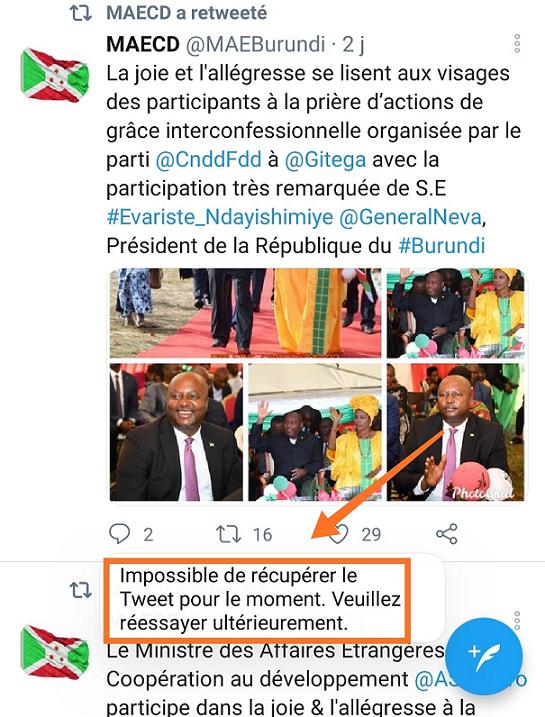Retweet the post with 16 retweets

229,534
